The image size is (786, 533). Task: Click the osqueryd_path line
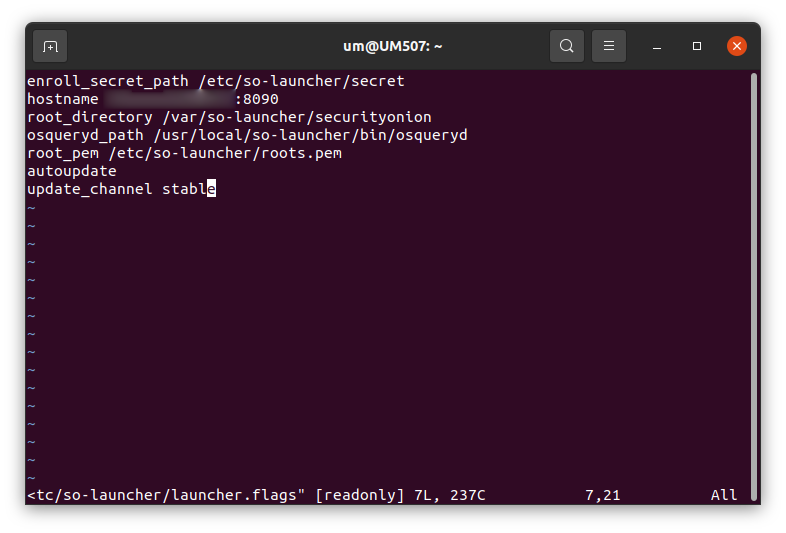coord(247,135)
